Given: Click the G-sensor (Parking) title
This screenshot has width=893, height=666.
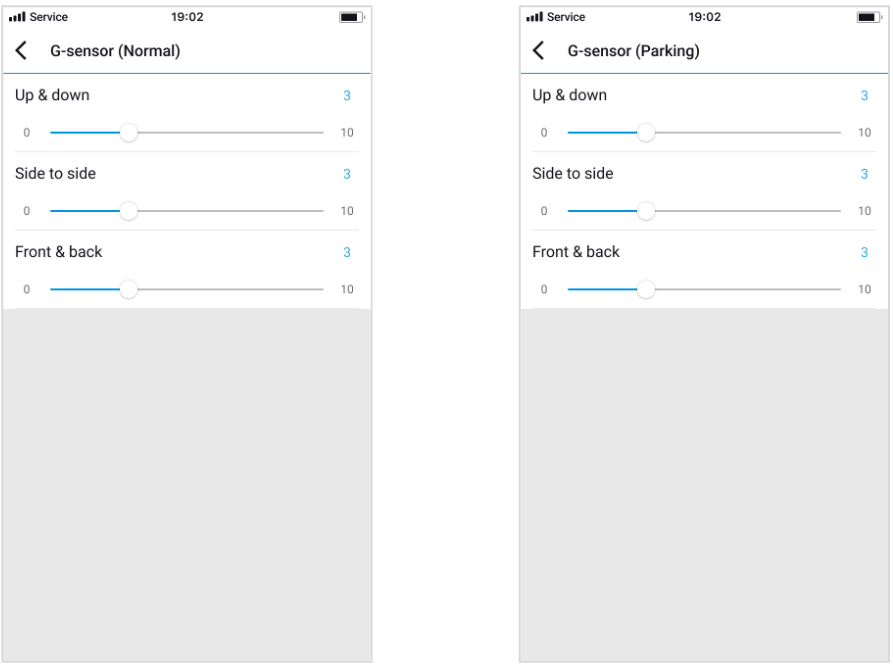Looking at the screenshot, I should [633, 51].
